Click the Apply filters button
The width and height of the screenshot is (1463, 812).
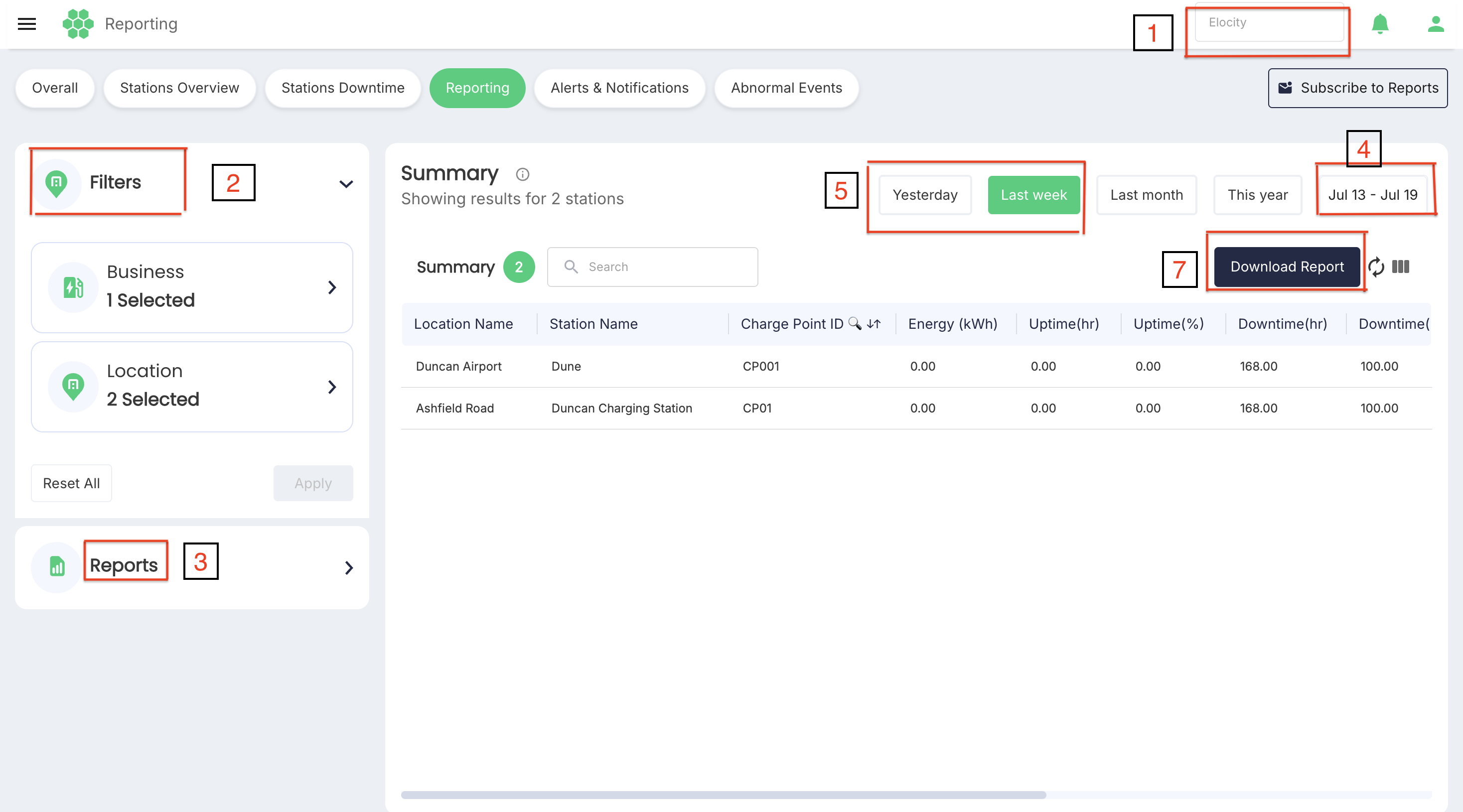pos(313,483)
